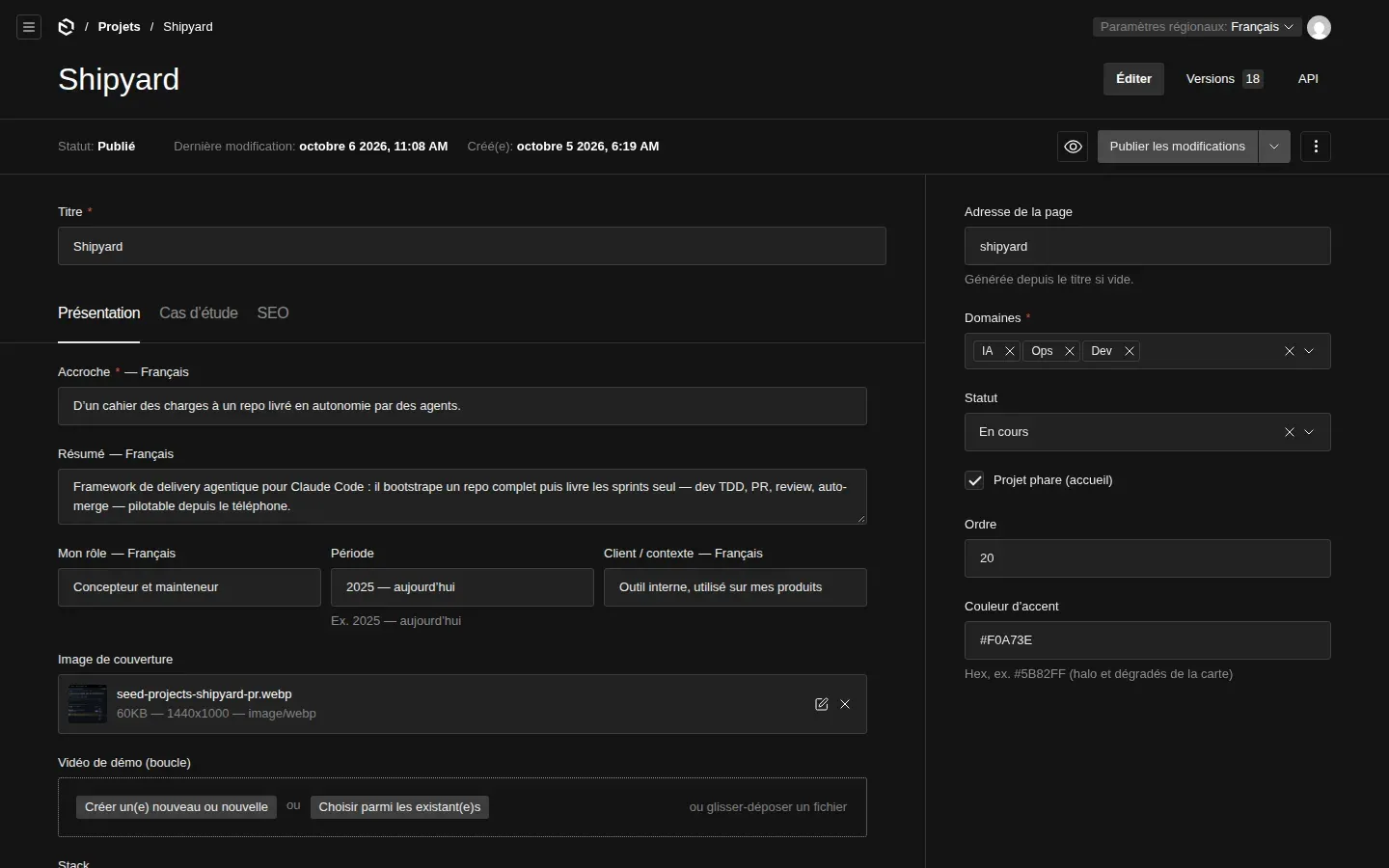Click the Mon rôle field

click(189, 587)
